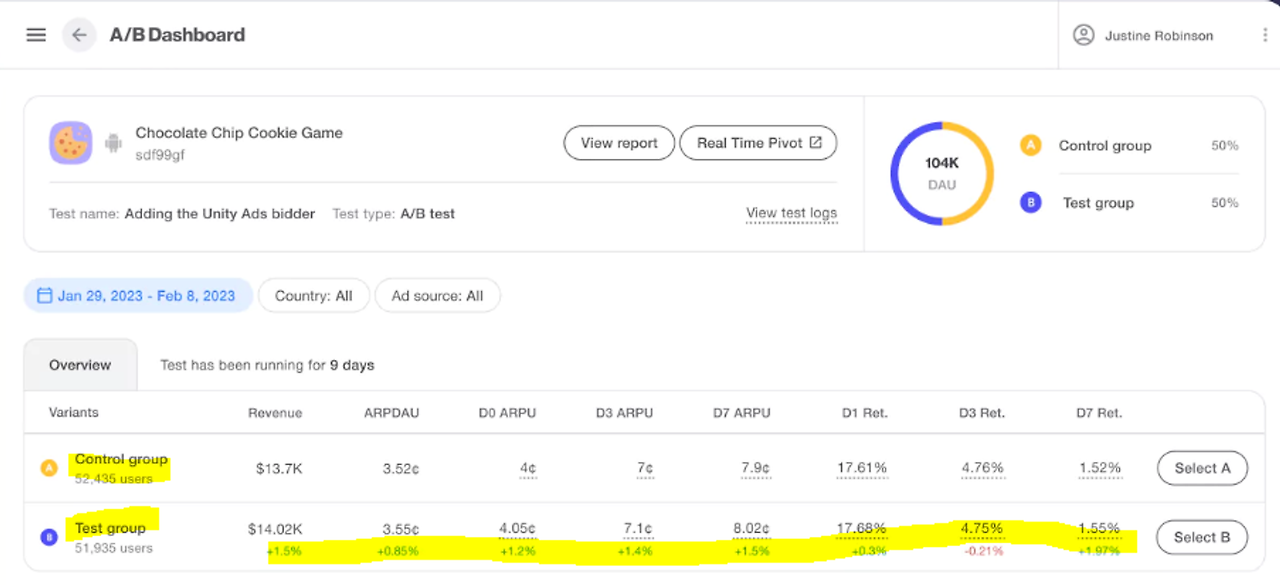Screen dimensions: 1280x585
Task: Click the Chocolate Chip Cookie Game app icon
Action: (71, 143)
